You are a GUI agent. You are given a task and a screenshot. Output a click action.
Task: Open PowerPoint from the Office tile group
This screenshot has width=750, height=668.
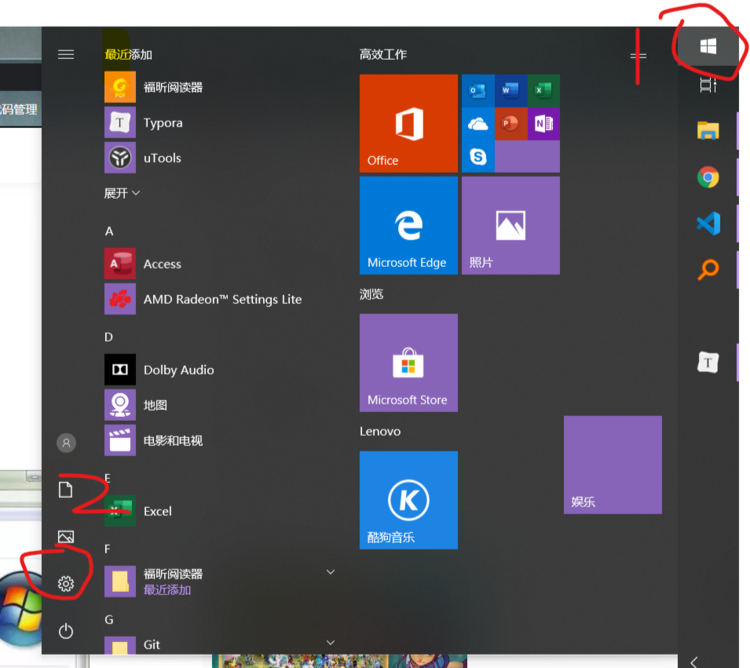pos(510,123)
